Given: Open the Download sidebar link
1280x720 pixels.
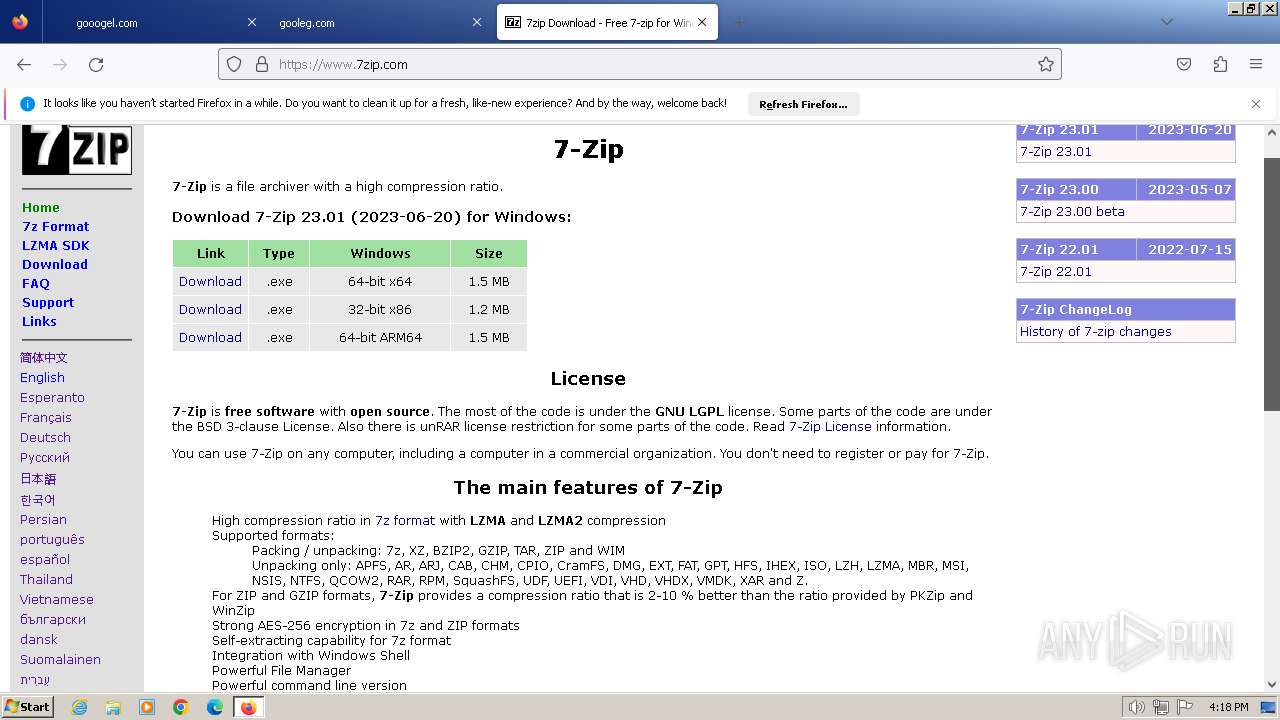Looking at the screenshot, I should 55,264.
